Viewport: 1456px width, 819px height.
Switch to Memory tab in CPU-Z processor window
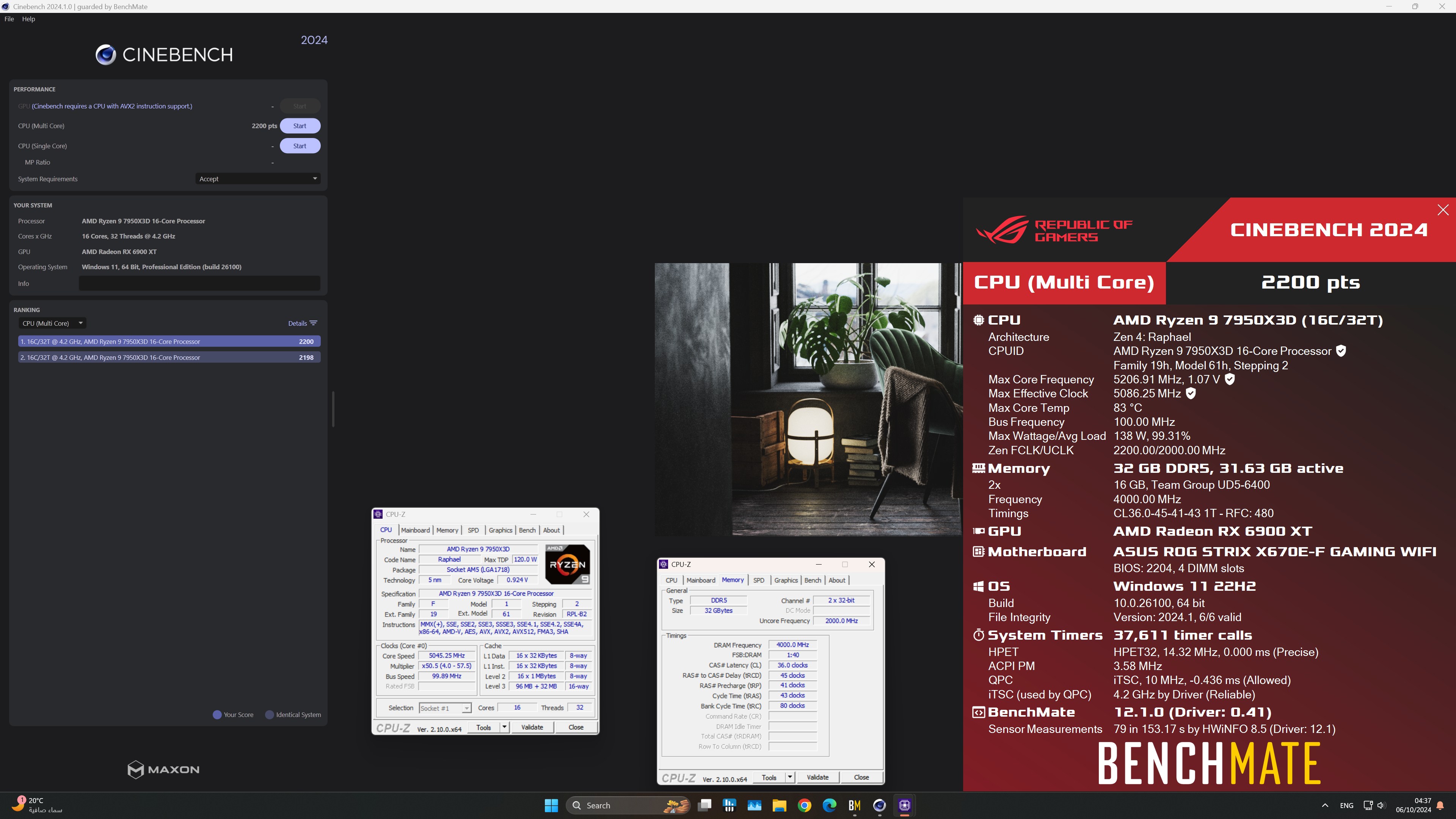tap(447, 530)
